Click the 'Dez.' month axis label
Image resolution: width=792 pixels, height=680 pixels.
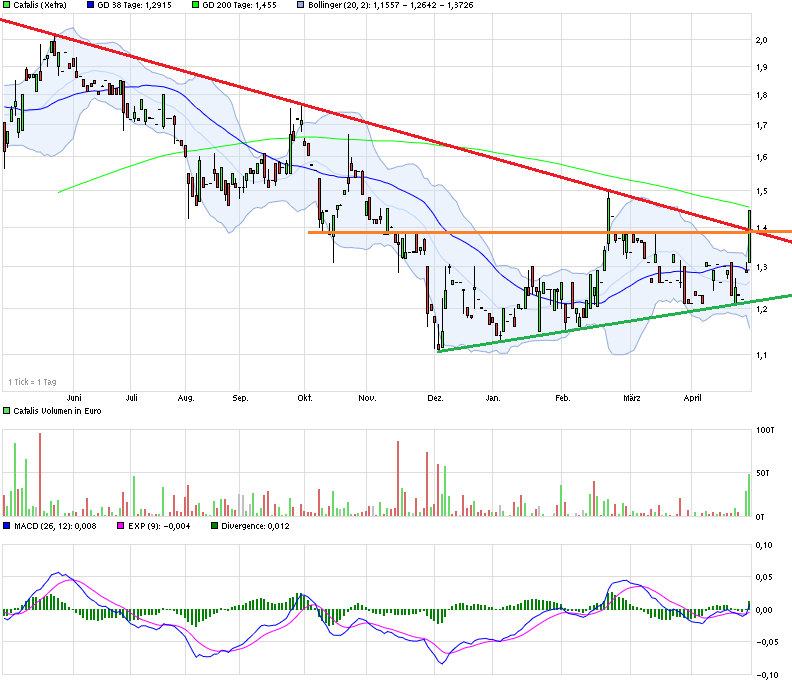[435, 398]
